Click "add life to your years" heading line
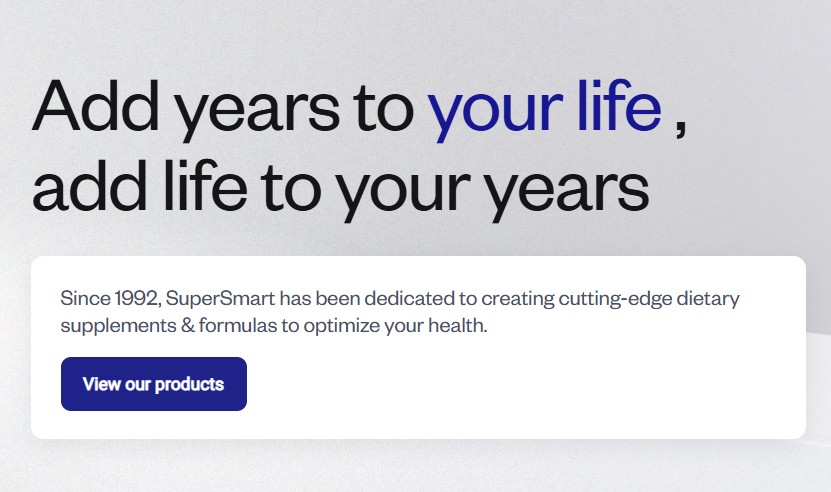Image resolution: width=831 pixels, height=492 pixels. (340, 188)
